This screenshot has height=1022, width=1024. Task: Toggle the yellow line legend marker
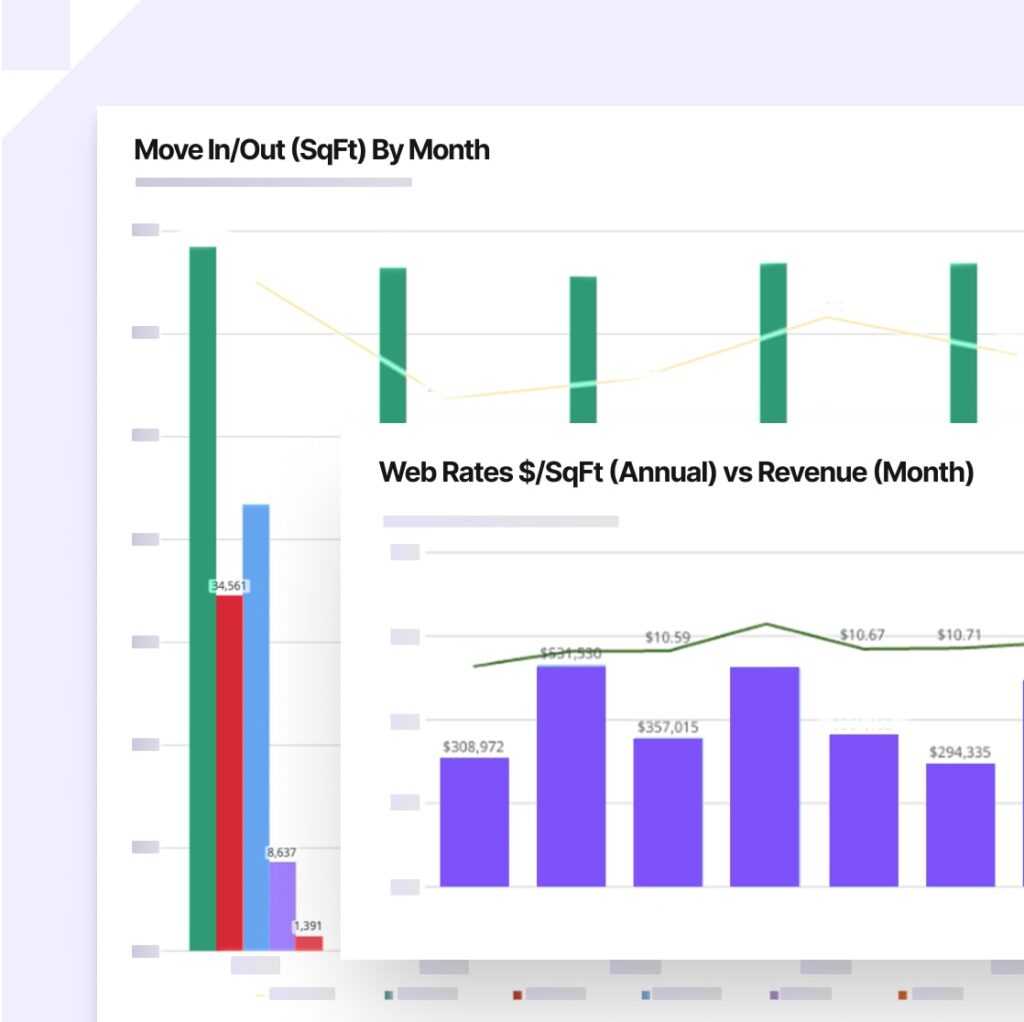coord(261,995)
